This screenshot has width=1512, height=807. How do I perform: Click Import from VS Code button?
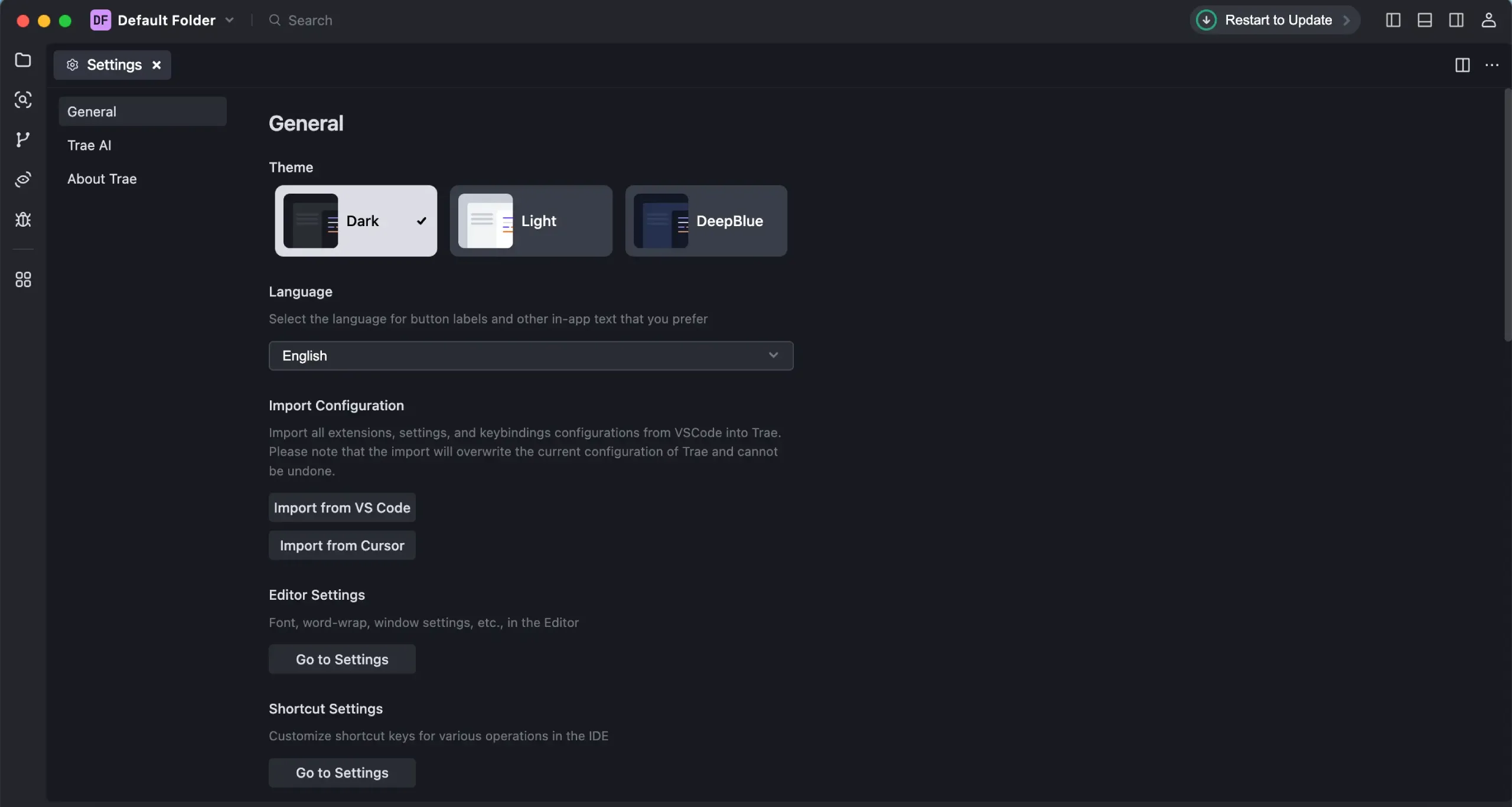pos(343,507)
